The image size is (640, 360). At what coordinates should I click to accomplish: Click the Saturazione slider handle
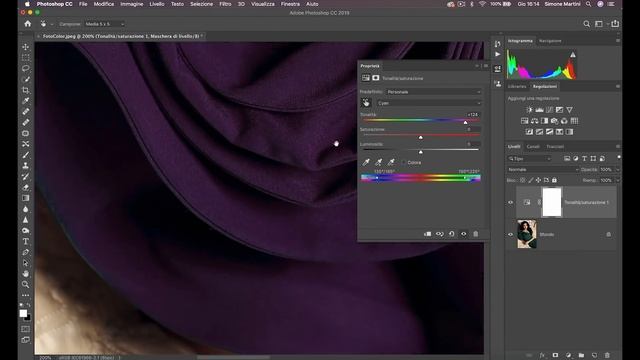(x=421, y=137)
